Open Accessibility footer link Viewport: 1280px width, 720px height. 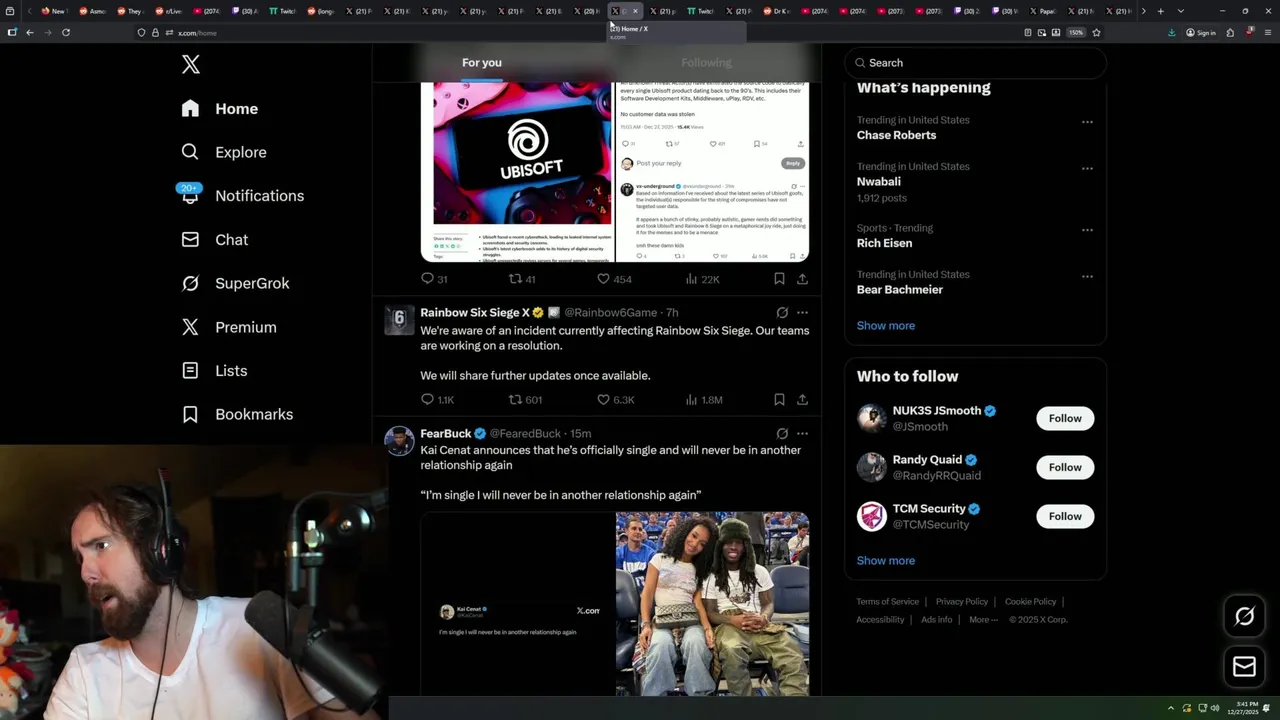tap(880, 620)
